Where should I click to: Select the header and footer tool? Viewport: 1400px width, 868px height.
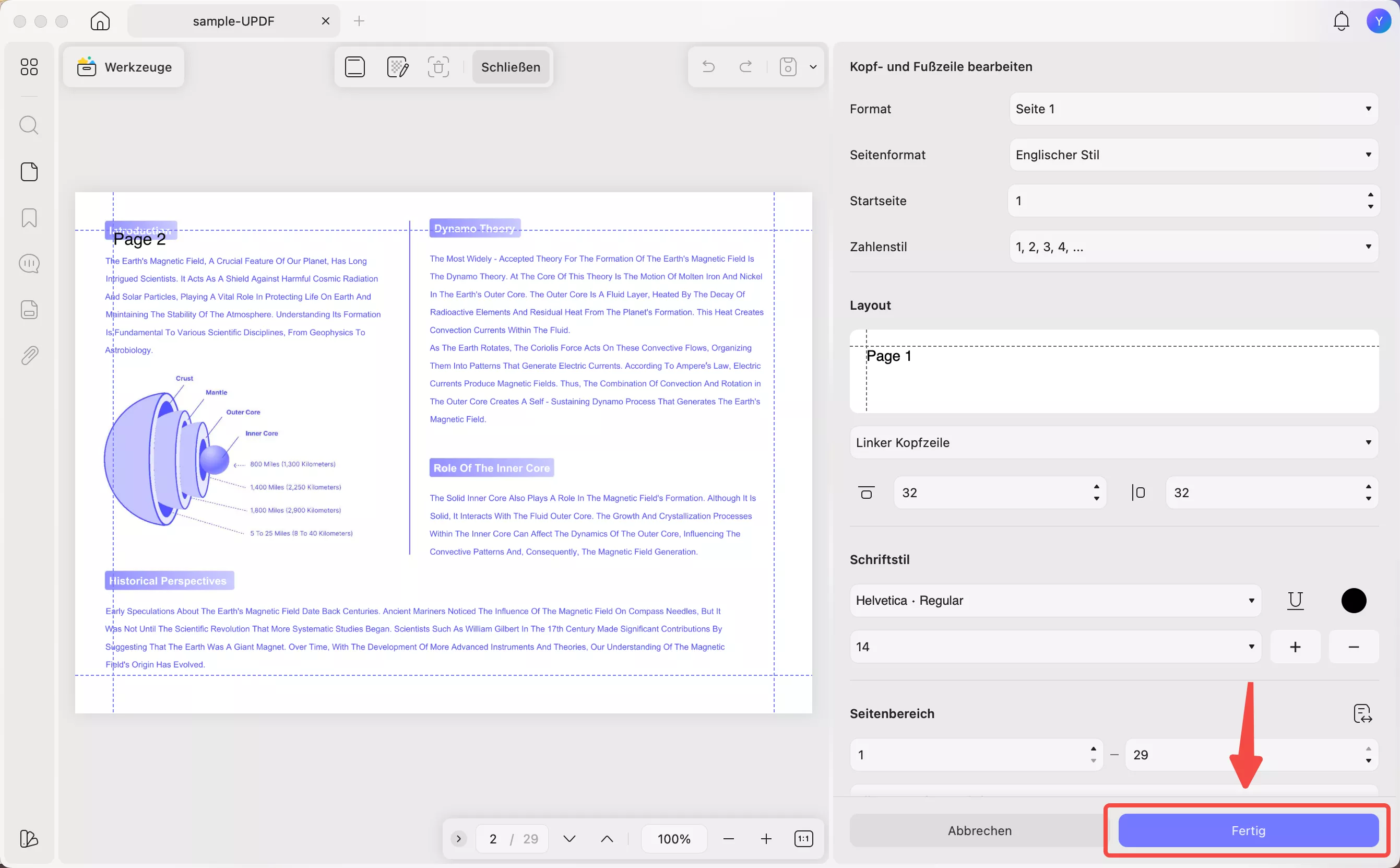point(354,67)
